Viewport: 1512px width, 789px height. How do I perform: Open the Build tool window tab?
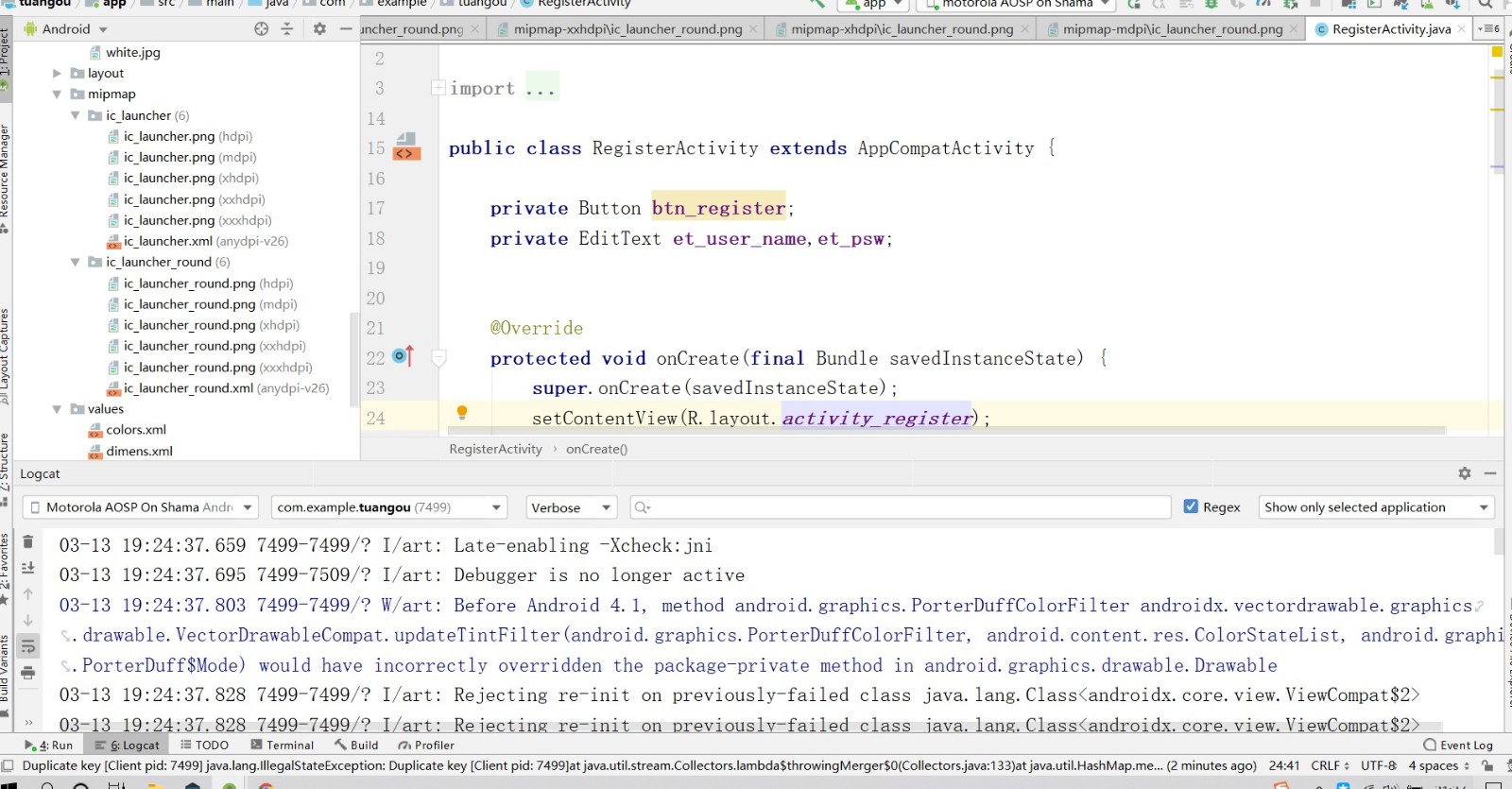click(356, 745)
